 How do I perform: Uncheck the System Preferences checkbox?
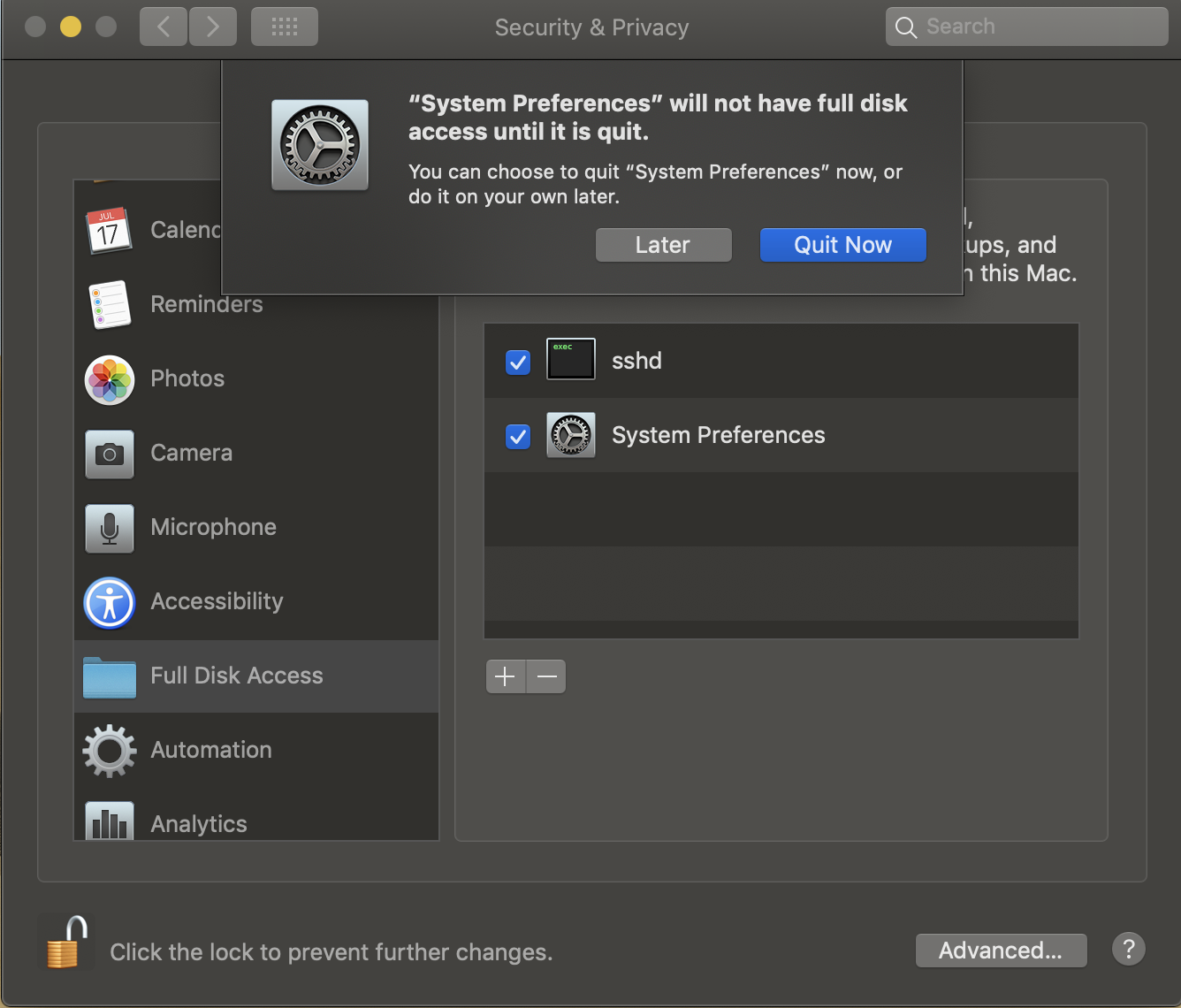[x=518, y=436]
